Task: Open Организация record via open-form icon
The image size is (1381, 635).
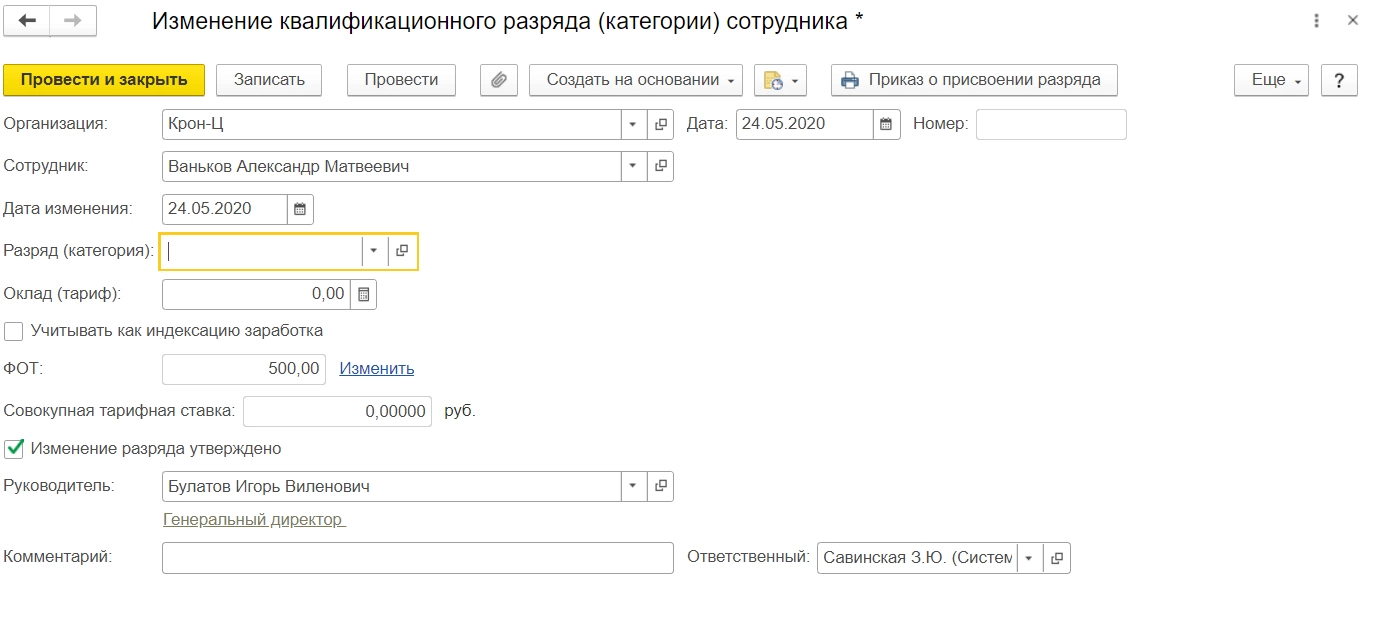Action: (x=661, y=125)
